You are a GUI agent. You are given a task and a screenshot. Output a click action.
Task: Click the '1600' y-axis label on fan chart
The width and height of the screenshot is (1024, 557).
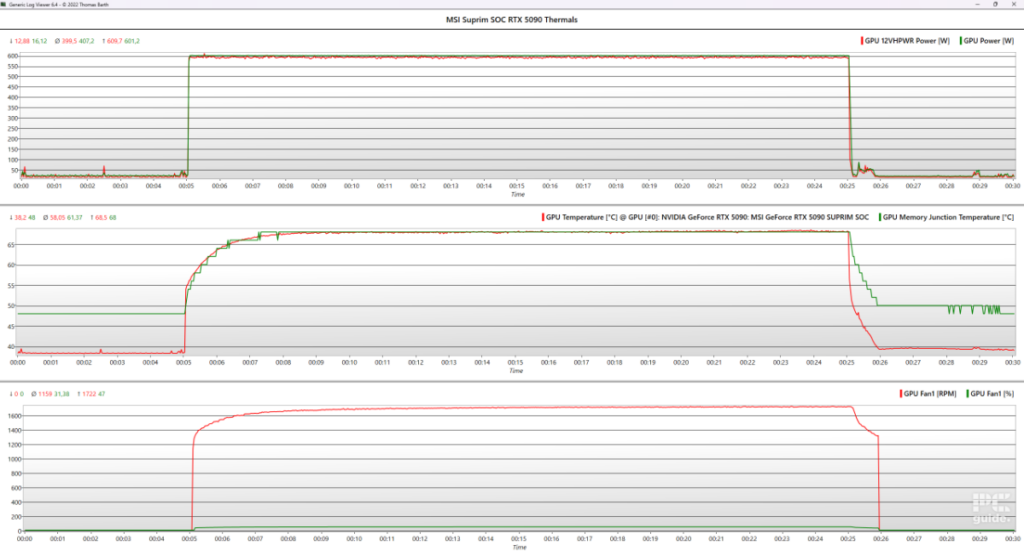14,416
